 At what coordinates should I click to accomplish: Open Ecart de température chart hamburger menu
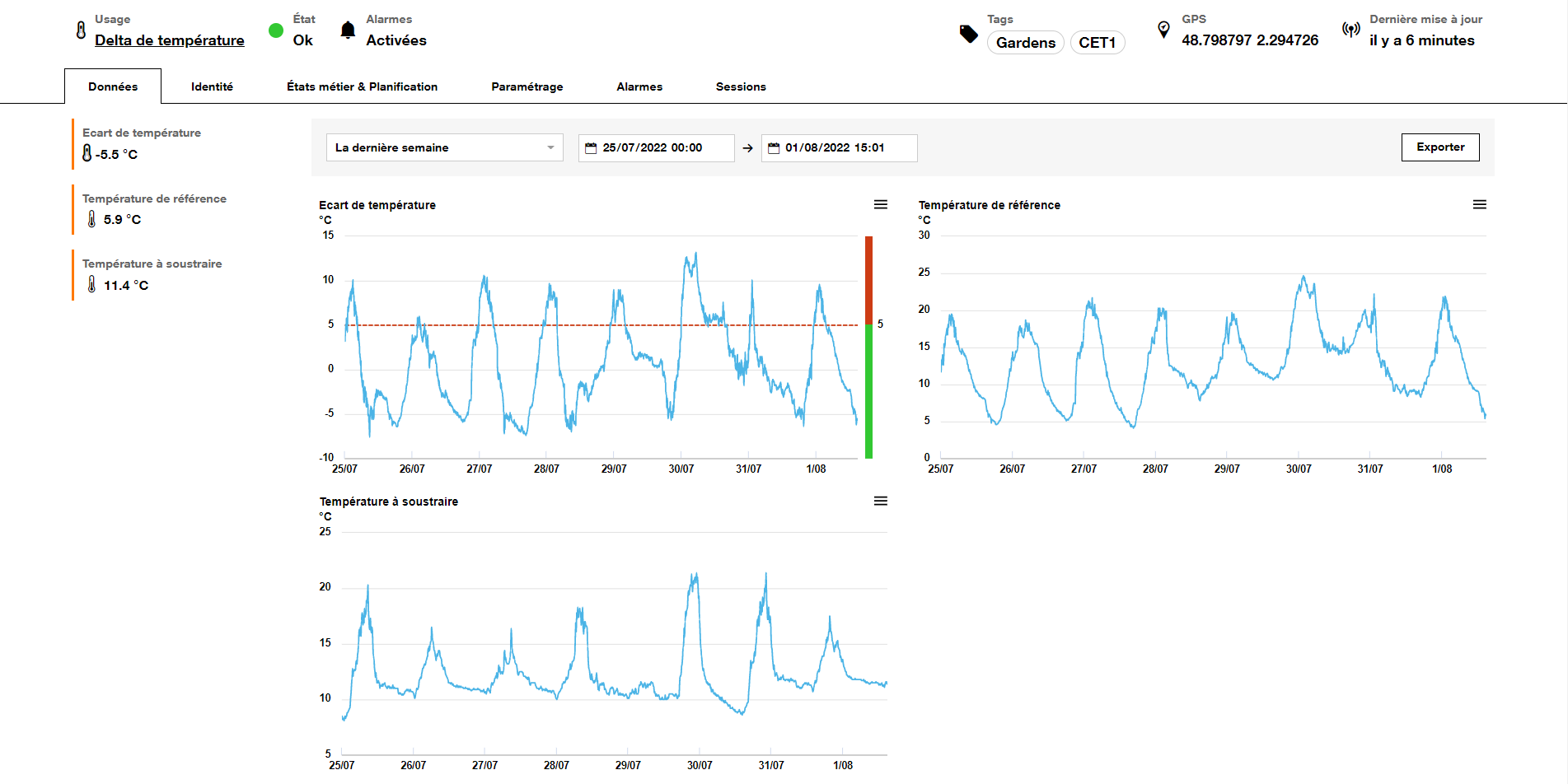pyautogui.click(x=881, y=204)
